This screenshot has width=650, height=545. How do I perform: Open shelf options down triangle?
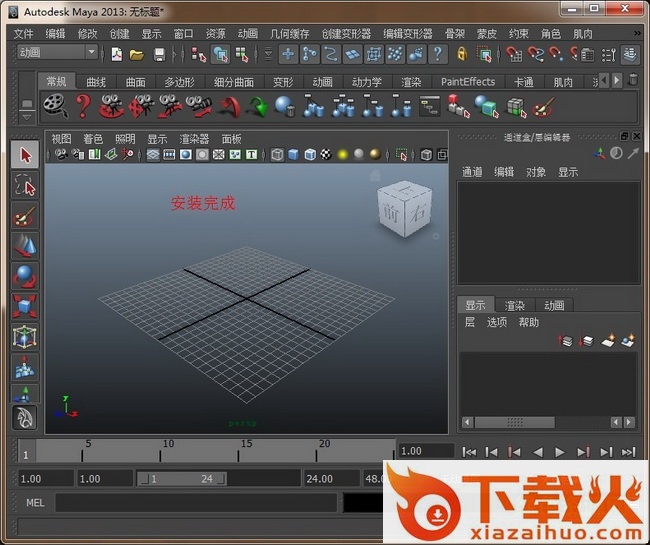(x=27, y=118)
